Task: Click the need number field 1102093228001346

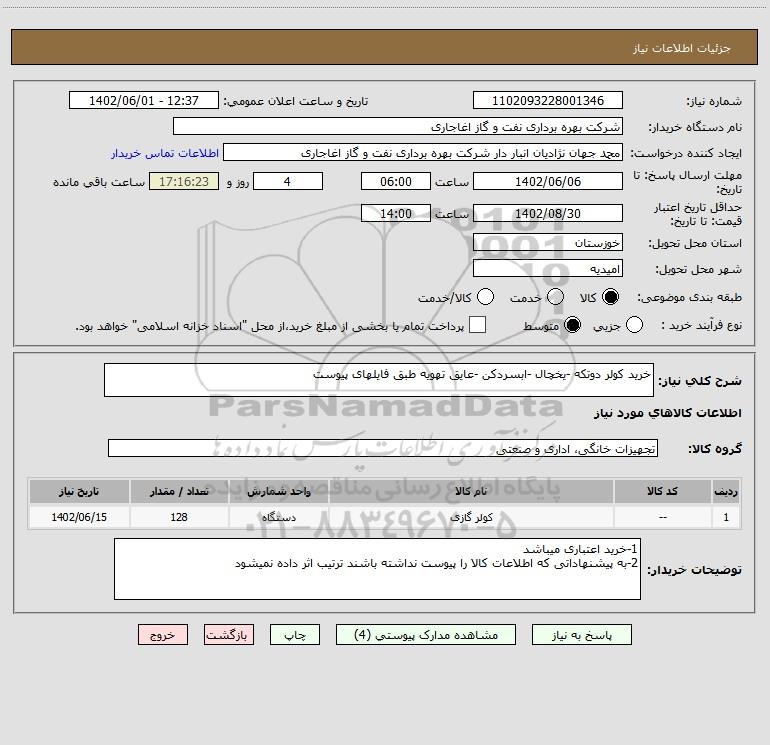Action: tap(548, 101)
